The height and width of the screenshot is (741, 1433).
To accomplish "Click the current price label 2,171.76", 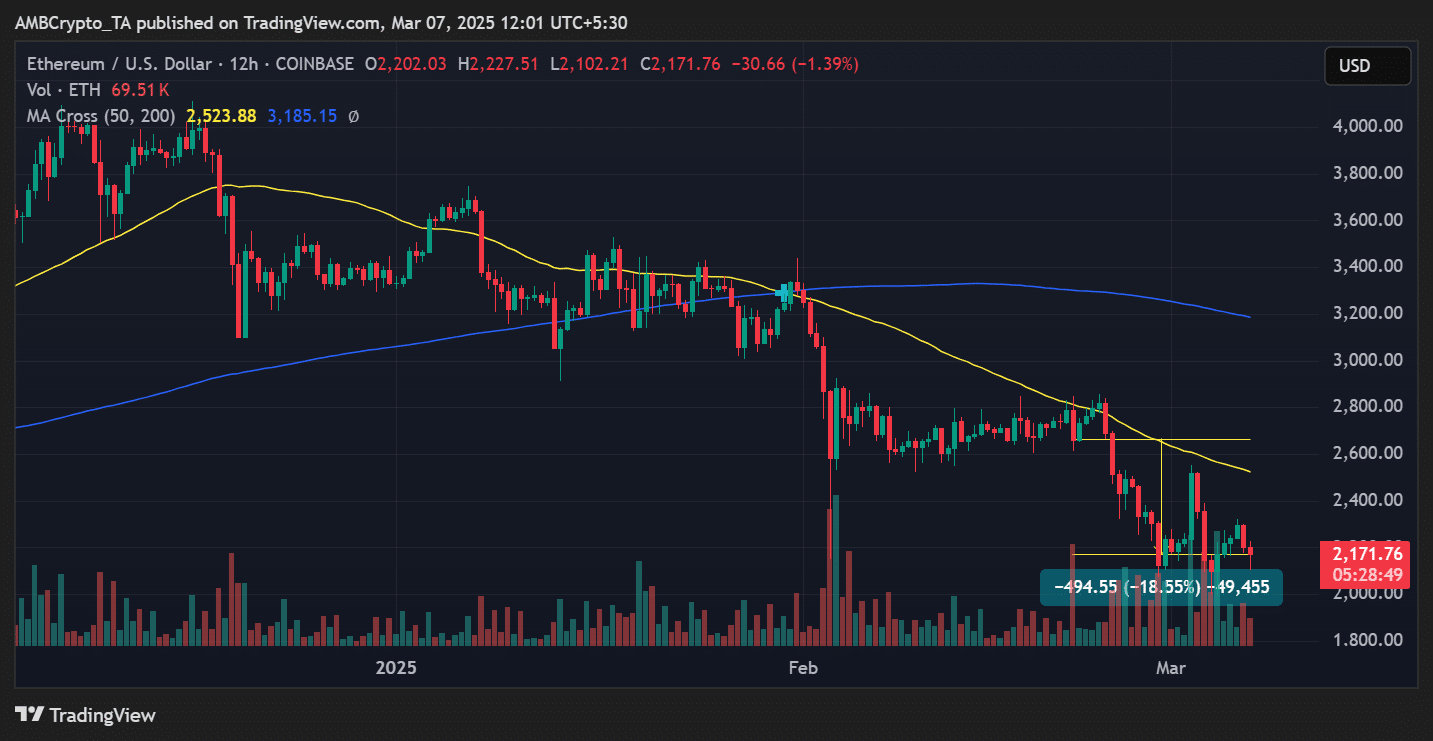I will click(1367, 554).
